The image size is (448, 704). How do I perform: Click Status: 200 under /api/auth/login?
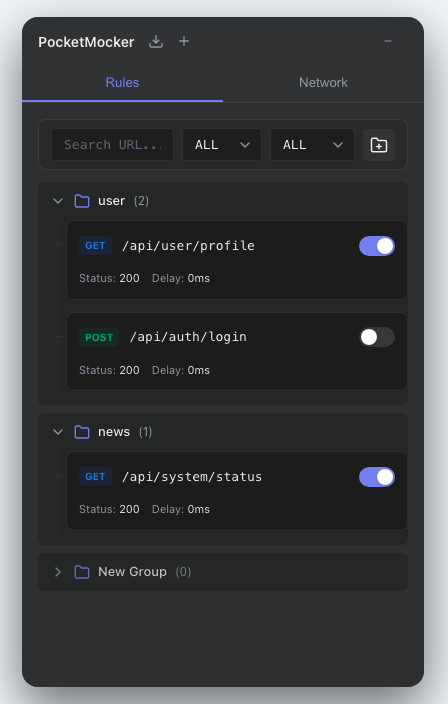click(x=109, y=370)
